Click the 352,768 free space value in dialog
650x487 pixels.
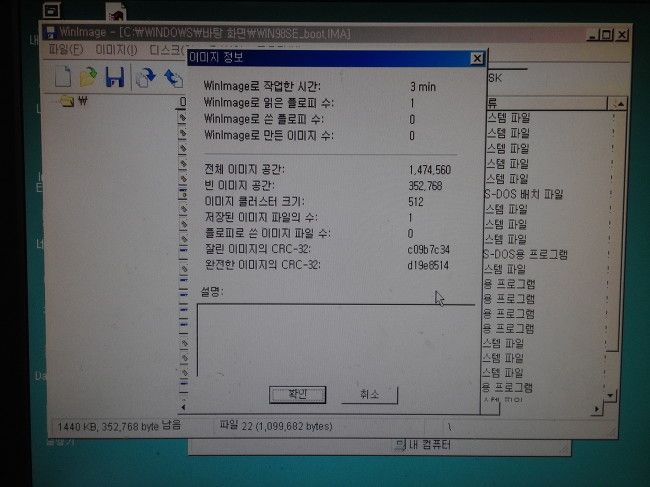pyautogui.click(x=425, y=186)
